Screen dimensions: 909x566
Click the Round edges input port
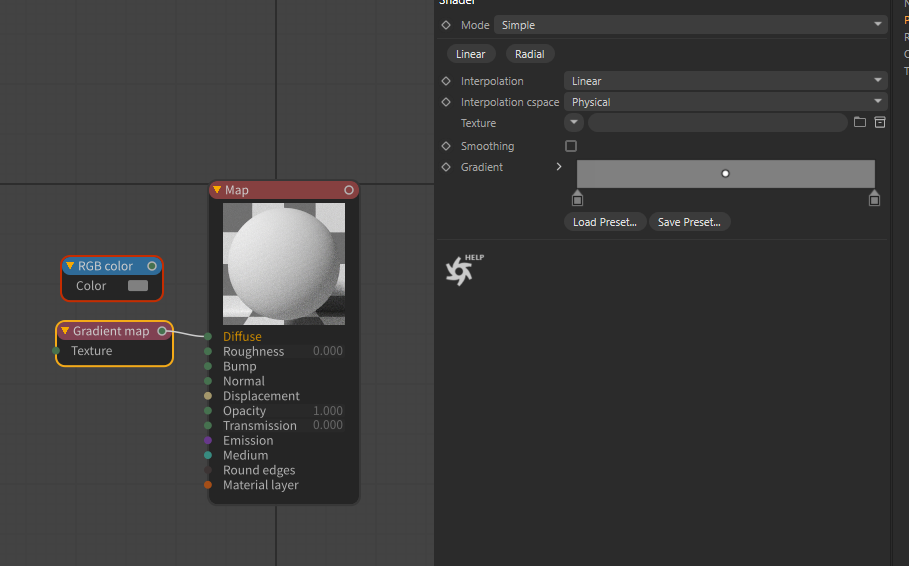(x=208, y=470)
